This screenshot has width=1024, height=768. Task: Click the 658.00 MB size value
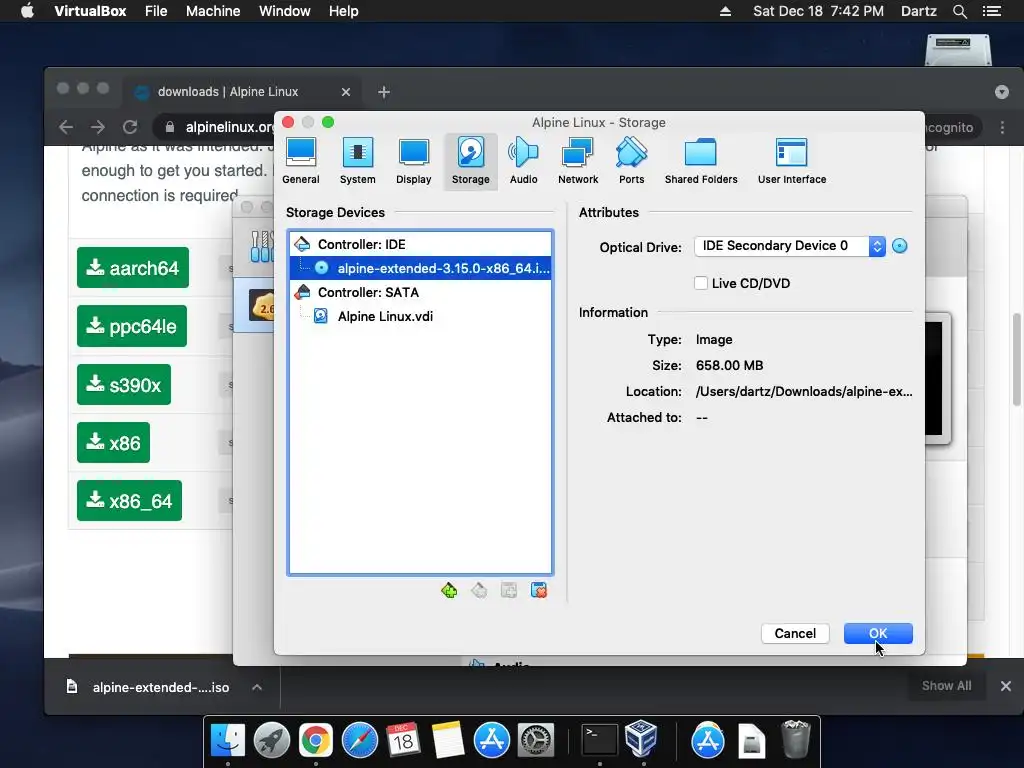point(729,366)
